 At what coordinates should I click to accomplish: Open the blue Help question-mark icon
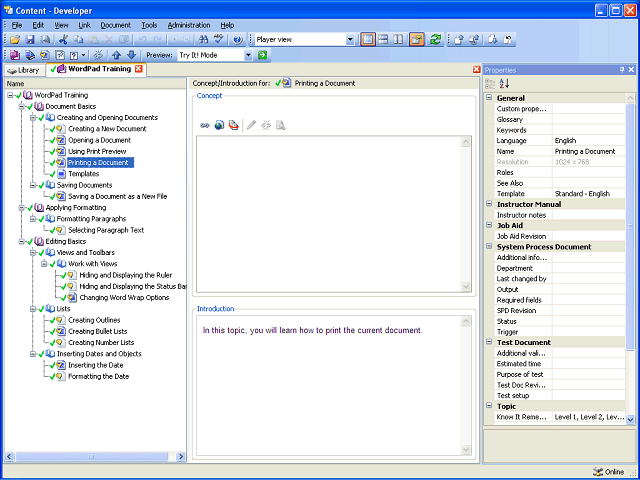(238, 40)
